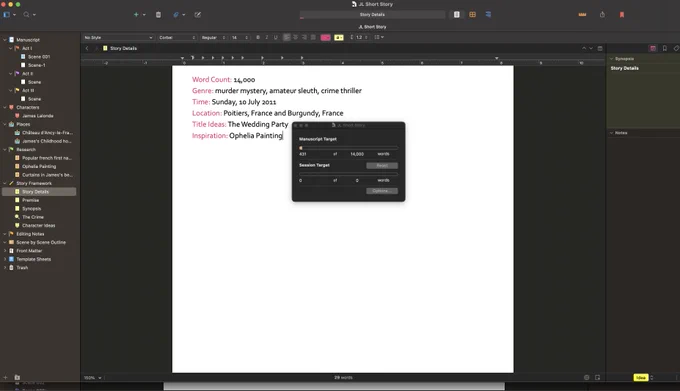Expand the Editing Notes folder
This screenshot has width=680, height=391.
pos(5,234)
